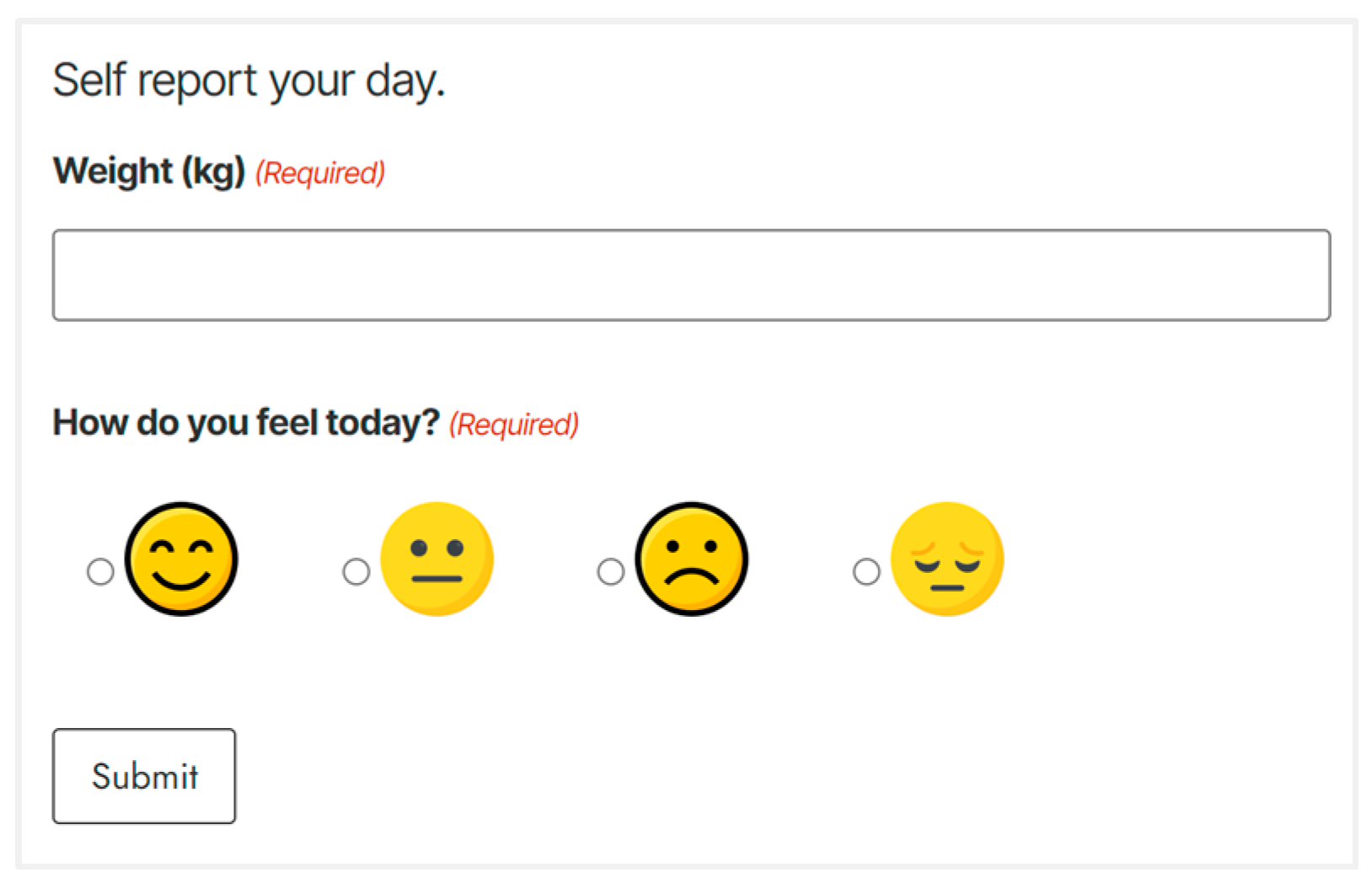The width and height of the screenshot is (1372, 894).
Task: Click the Required text beside the feeling question
Action: [513, 424]
